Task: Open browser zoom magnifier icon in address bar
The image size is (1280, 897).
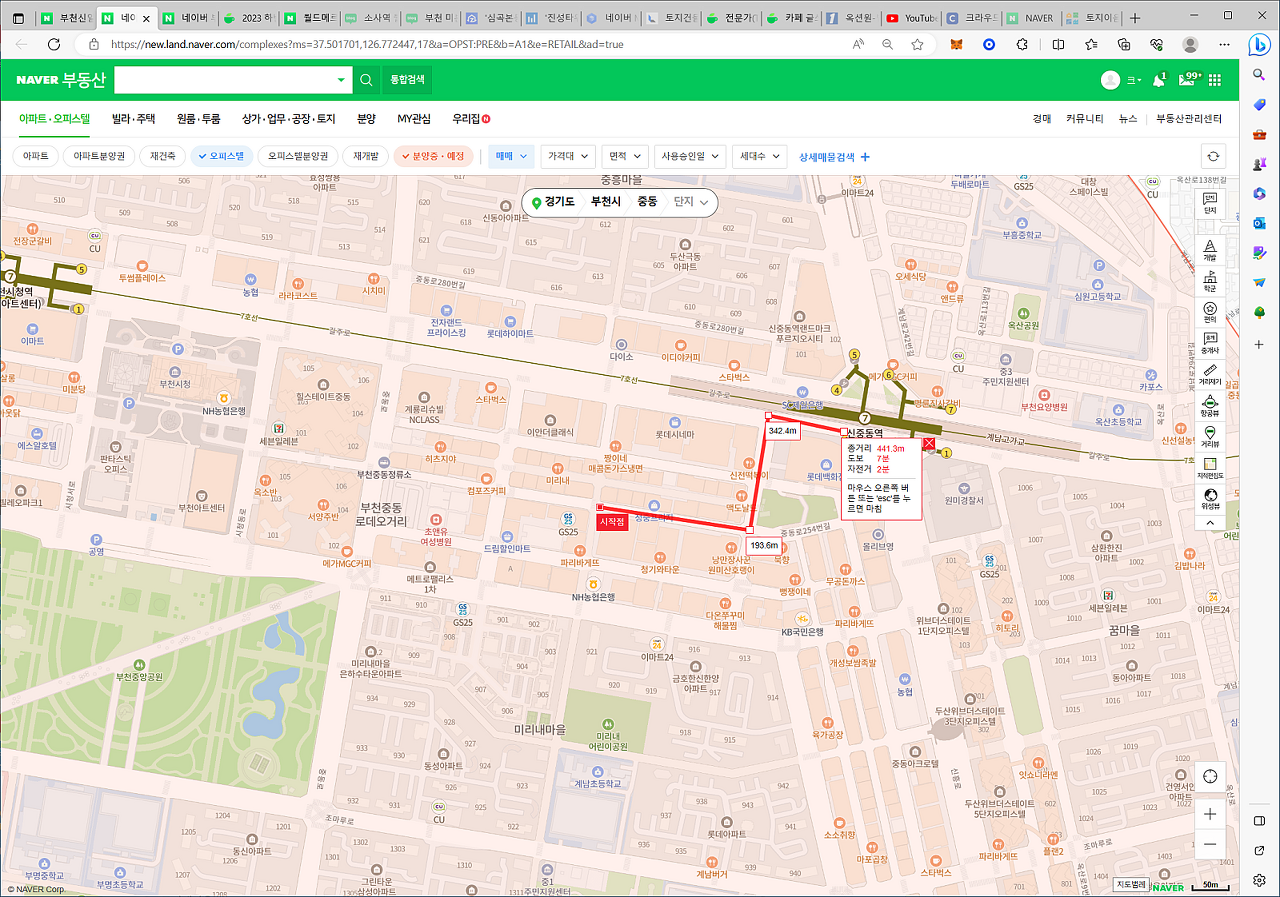Action: [x=888, y=45]
